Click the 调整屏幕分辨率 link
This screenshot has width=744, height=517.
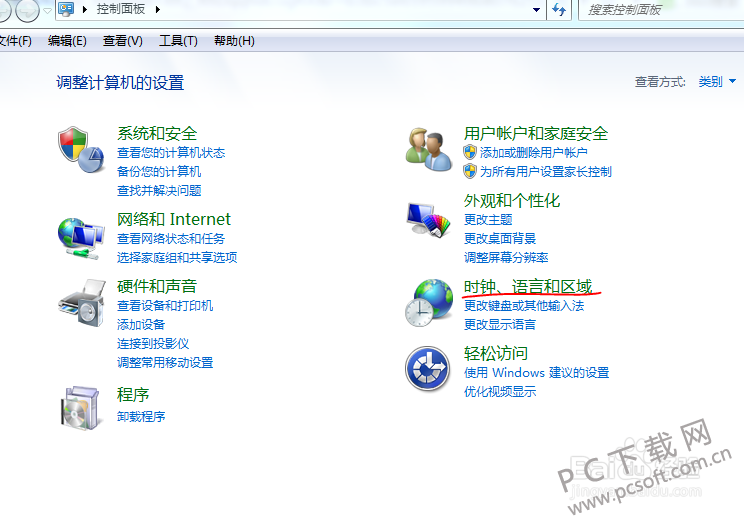[x=506, y=257]
